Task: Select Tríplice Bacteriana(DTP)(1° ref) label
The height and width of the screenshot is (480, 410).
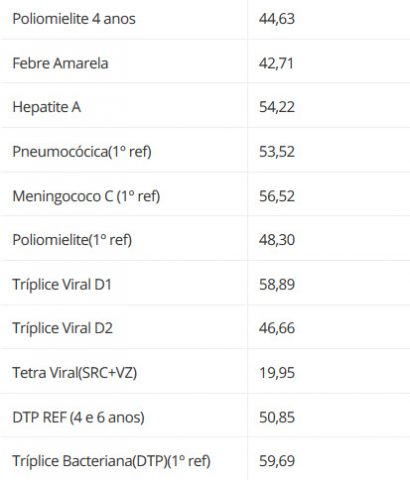Action: [112, 461]
